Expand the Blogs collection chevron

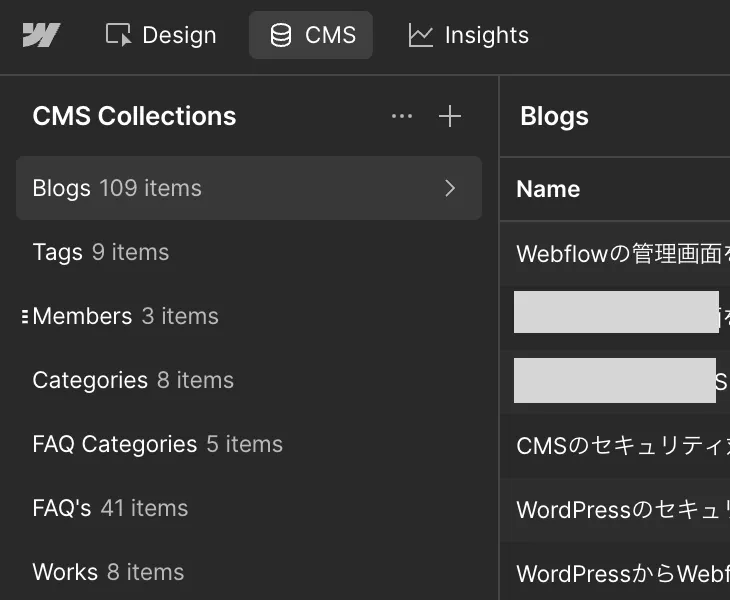450,188
